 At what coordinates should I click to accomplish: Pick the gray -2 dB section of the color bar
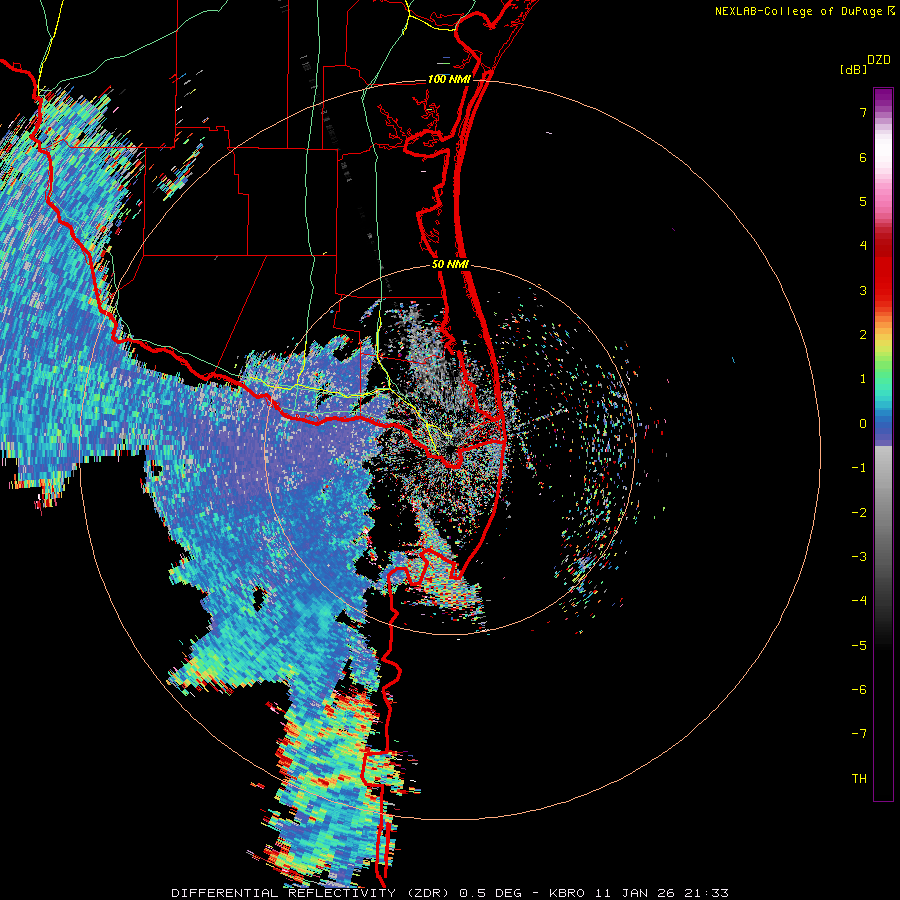(x=883, y=513)
